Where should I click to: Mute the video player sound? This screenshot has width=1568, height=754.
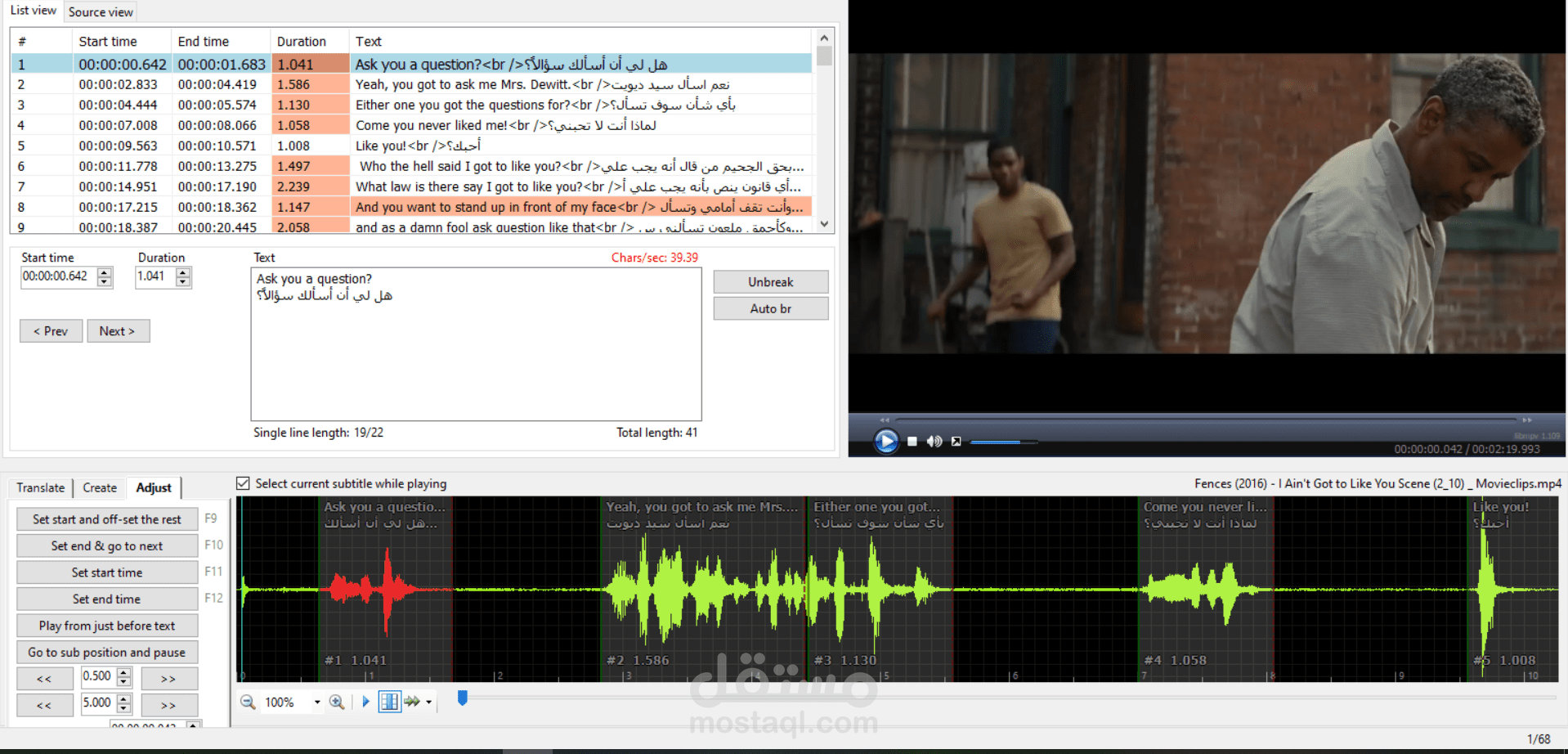(x=934, y=442)
